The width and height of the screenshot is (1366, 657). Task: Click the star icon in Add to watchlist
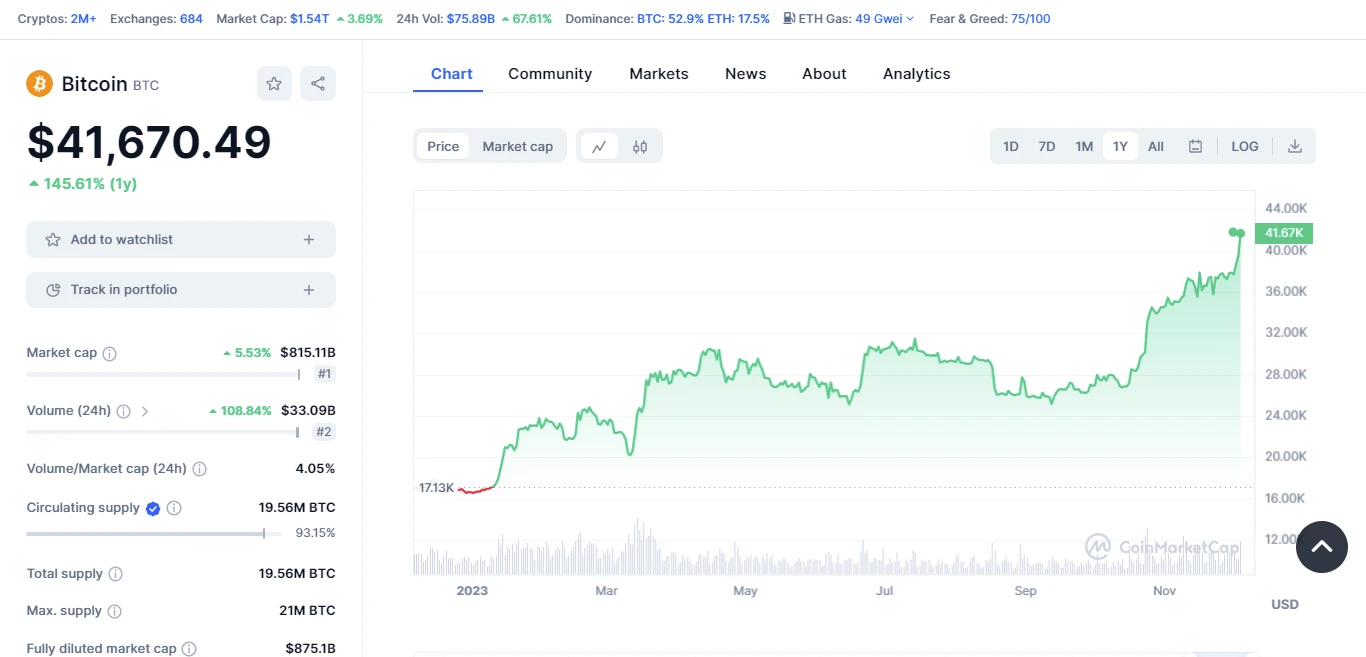pyautogui.click(x=53, y=240)
